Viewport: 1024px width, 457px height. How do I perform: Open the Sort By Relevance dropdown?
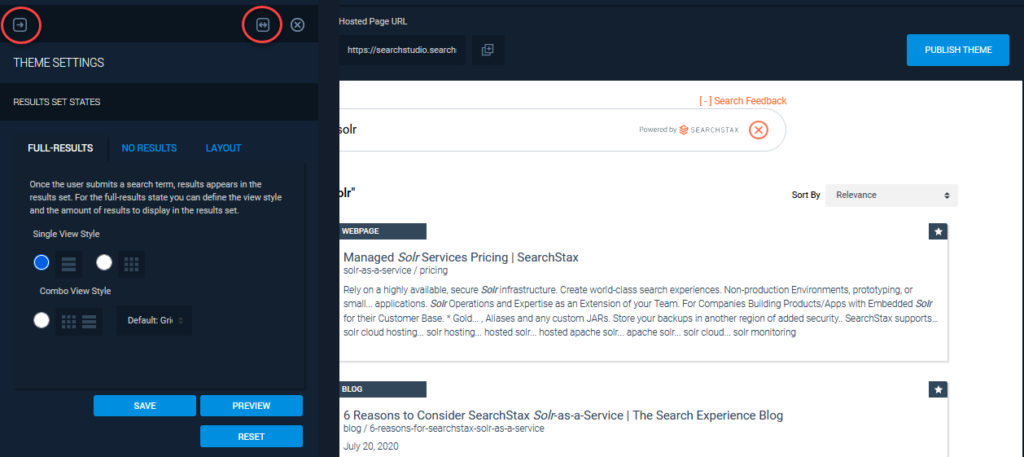[891, 195]
